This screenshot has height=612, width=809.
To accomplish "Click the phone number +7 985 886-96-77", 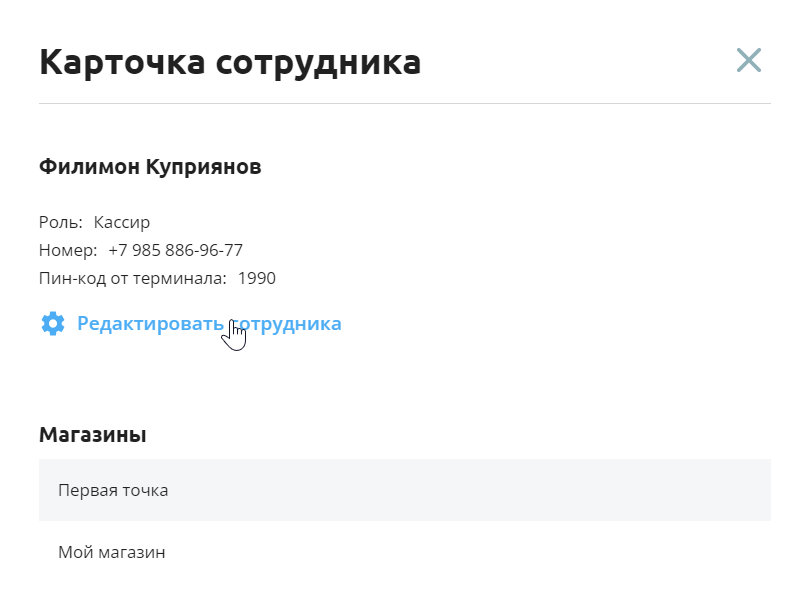I will tap(175, 250).
